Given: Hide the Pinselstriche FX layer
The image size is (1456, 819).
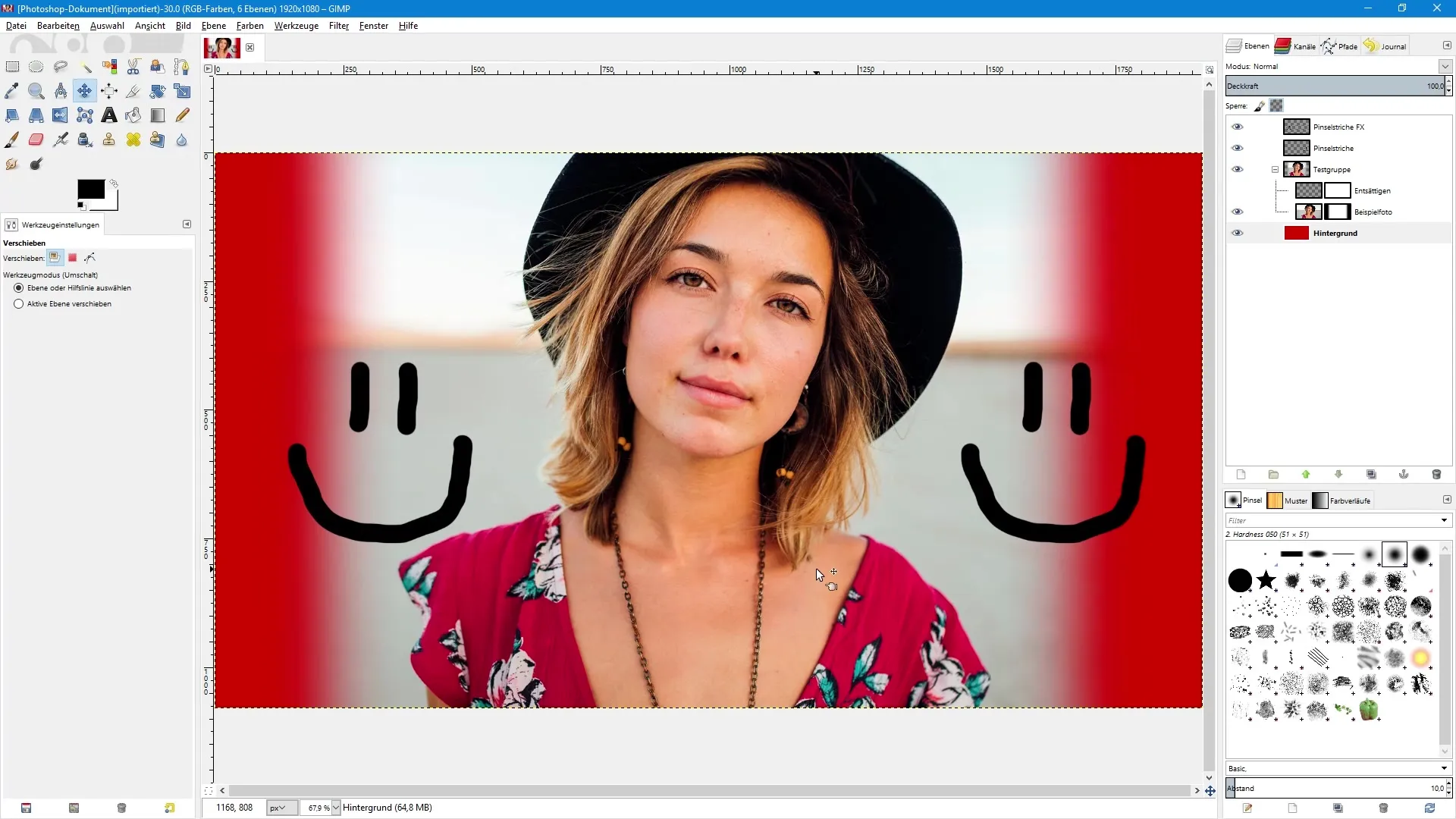Looking at the screenshot, I should (1238, 127).
